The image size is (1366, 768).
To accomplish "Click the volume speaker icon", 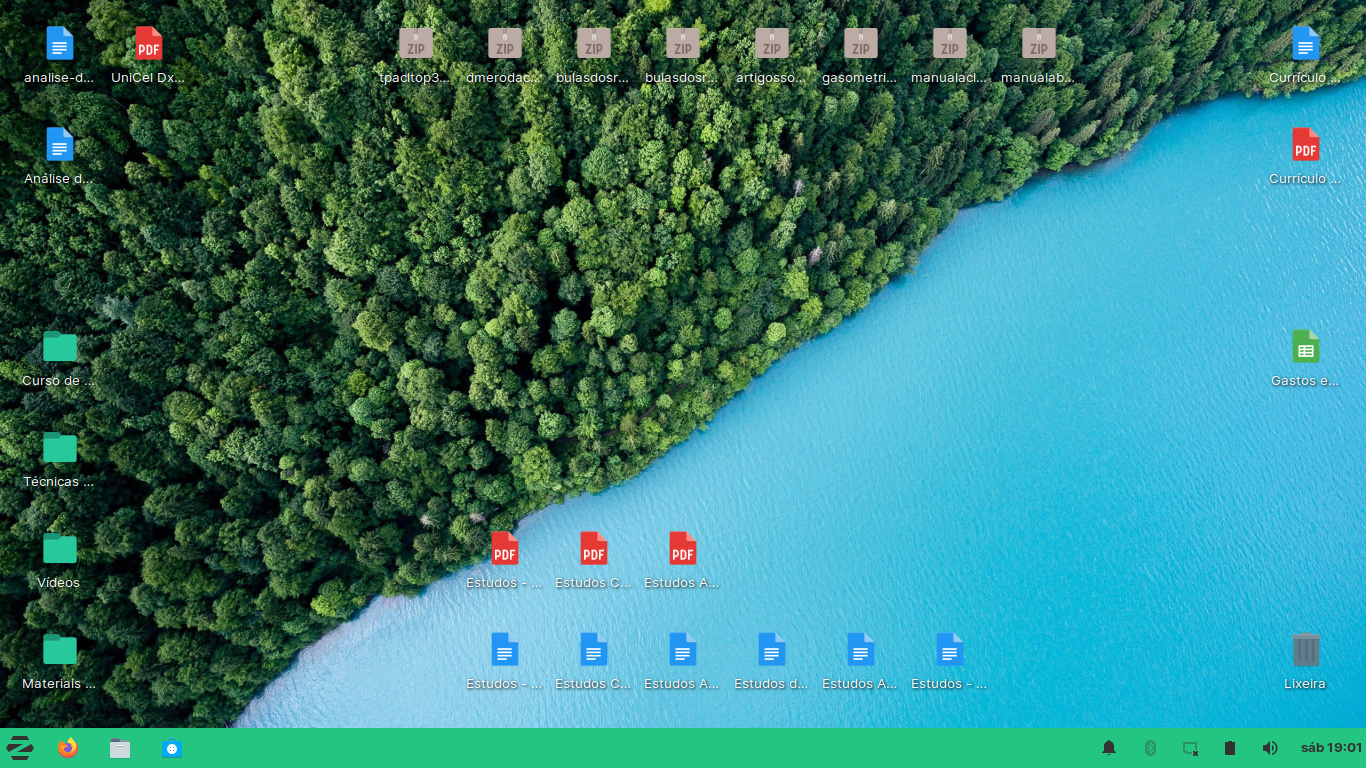I will 1270,748.
